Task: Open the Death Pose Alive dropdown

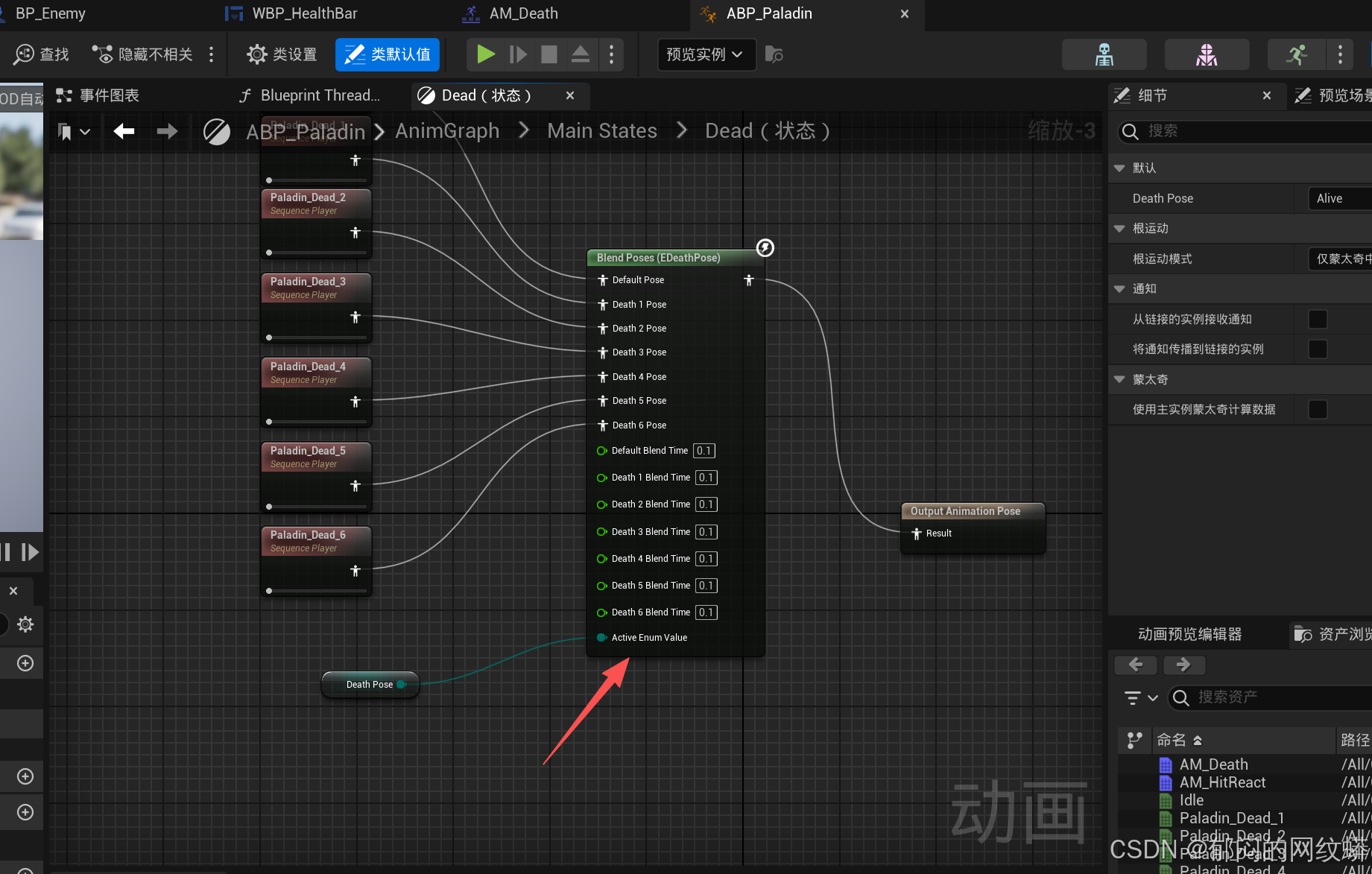Action: click(x=1340, y=198)
